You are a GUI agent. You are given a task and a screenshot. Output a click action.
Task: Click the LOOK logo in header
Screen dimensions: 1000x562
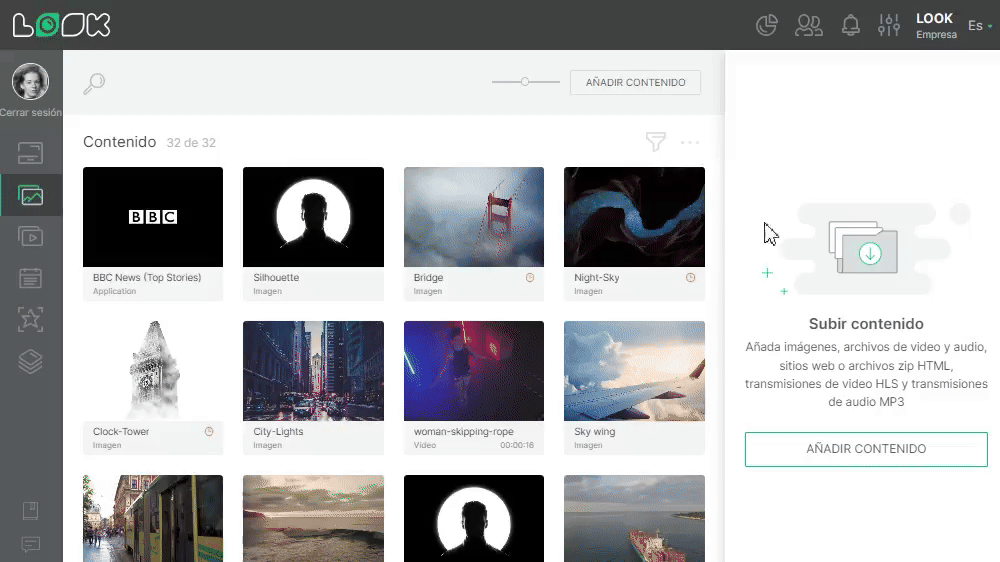coord(61,25)
